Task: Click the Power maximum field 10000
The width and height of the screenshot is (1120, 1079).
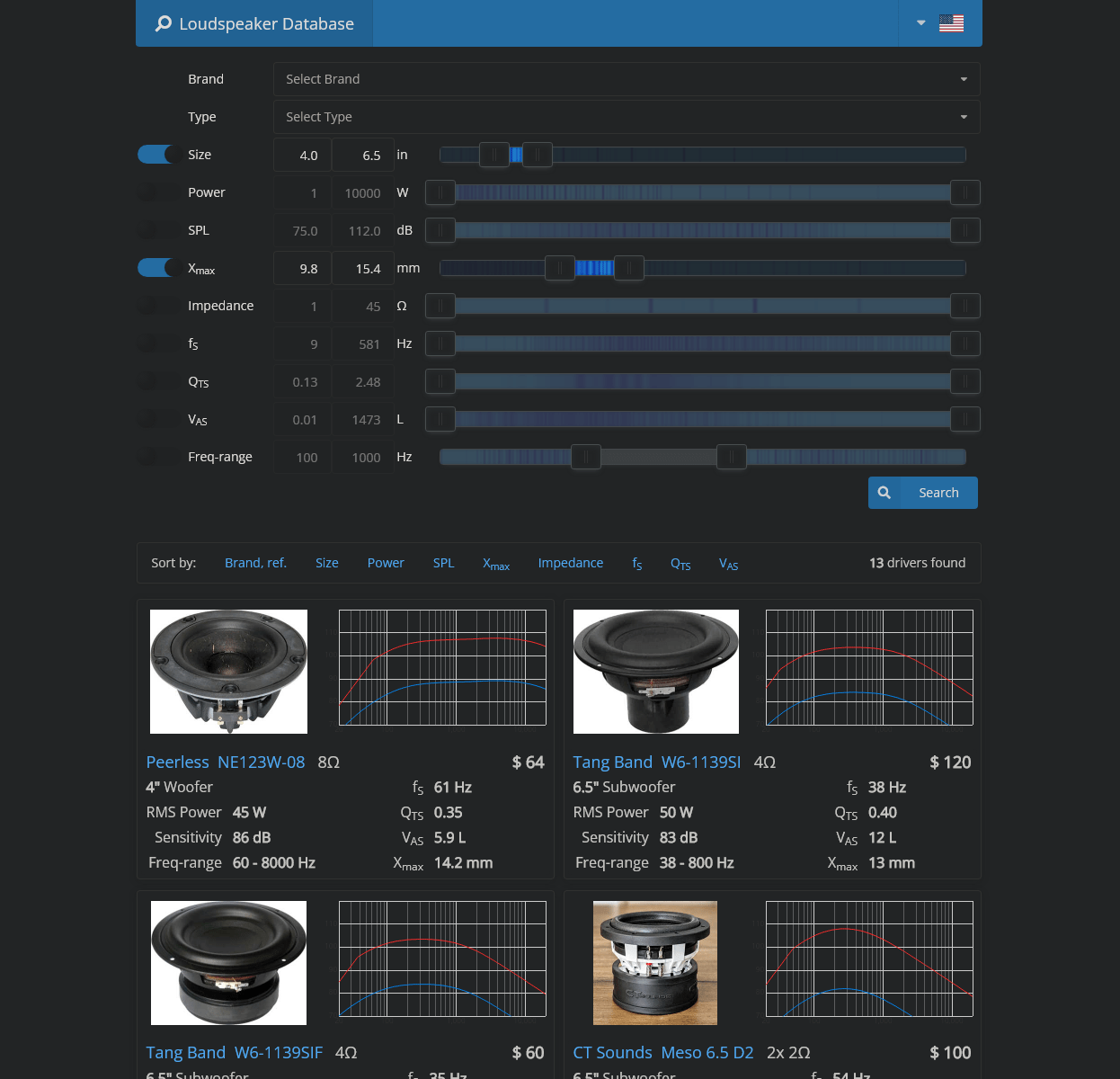Action: pos(363,192)
